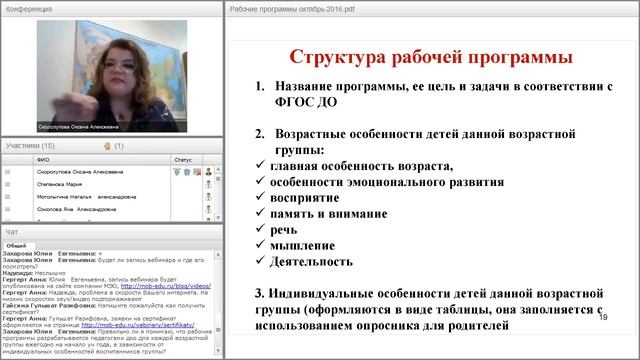640x360 pixels.
Task: Click the Статус column header
Action: [x=186, y=160]
